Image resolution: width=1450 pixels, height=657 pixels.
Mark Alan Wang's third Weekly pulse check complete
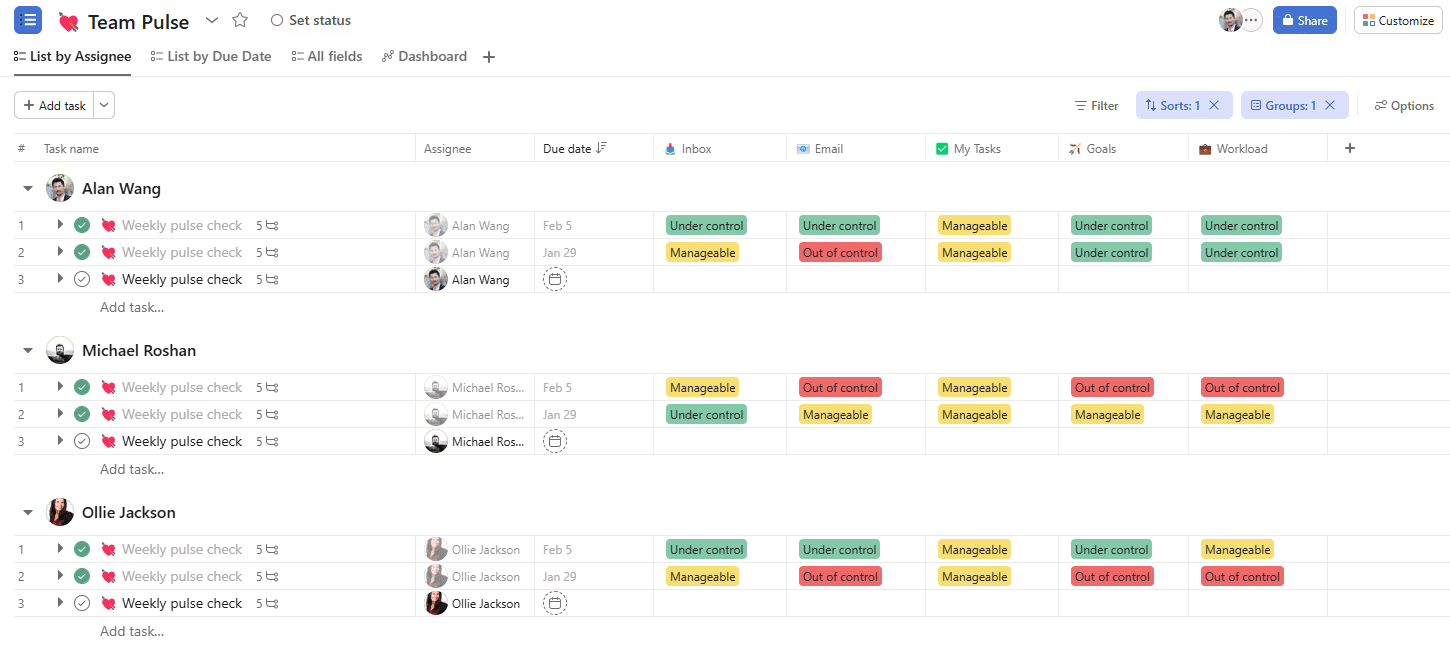click(x=82, y=280)
